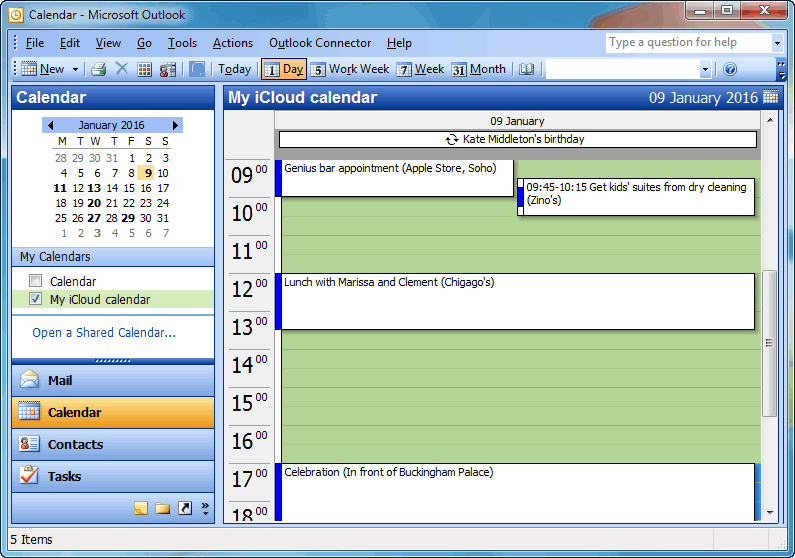Click January 2016 month header
795x558 pixels.
(111, 125)
